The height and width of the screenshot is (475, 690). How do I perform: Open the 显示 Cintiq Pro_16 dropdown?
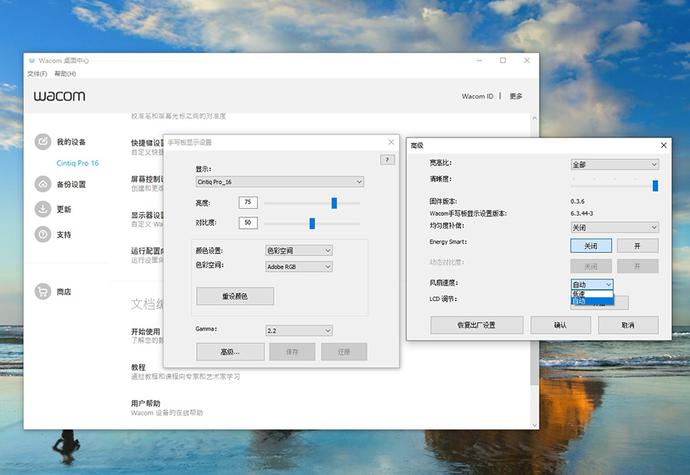[279, 181]
